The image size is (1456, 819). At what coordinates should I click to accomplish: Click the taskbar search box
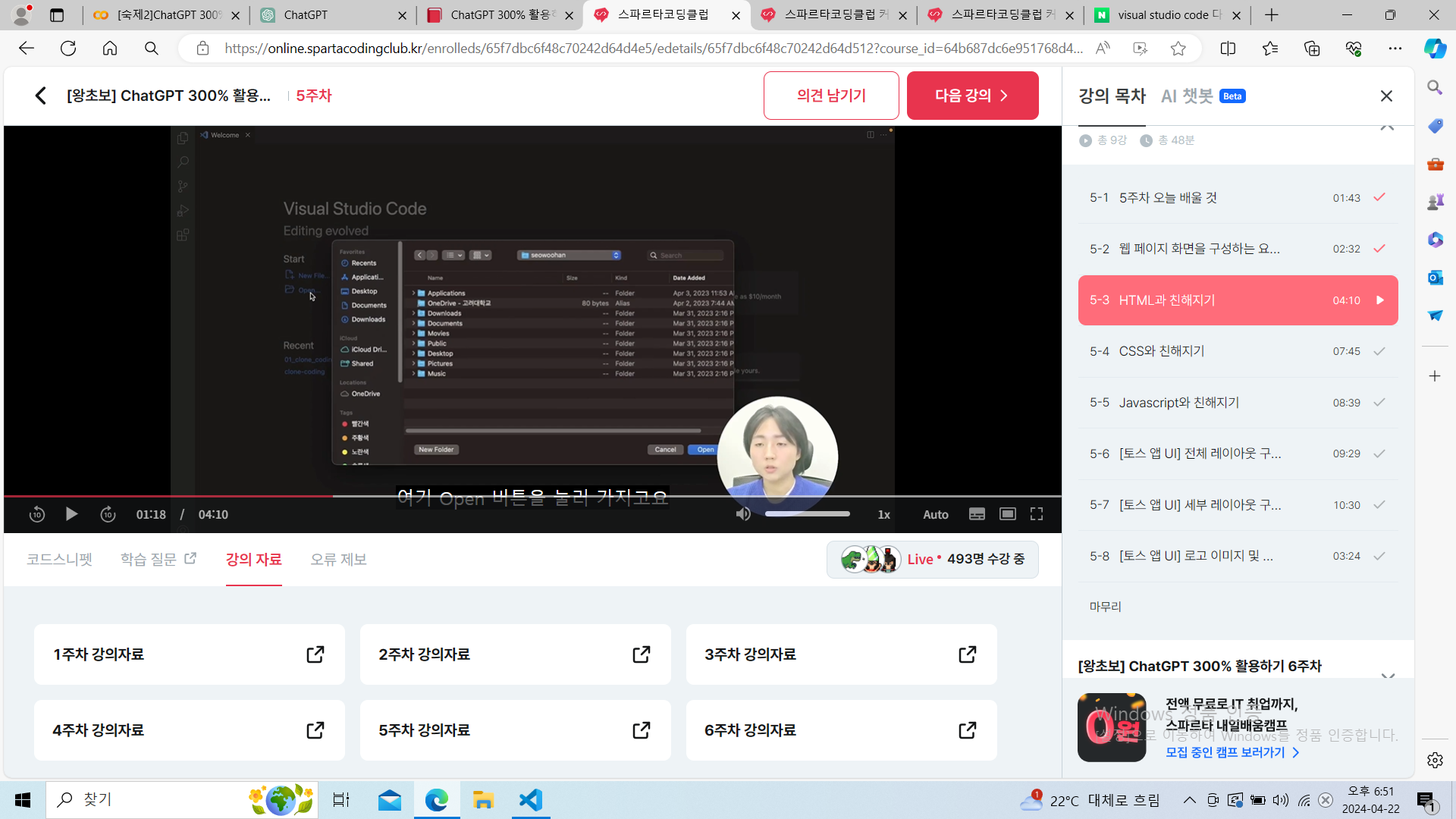tap(182, 800)
